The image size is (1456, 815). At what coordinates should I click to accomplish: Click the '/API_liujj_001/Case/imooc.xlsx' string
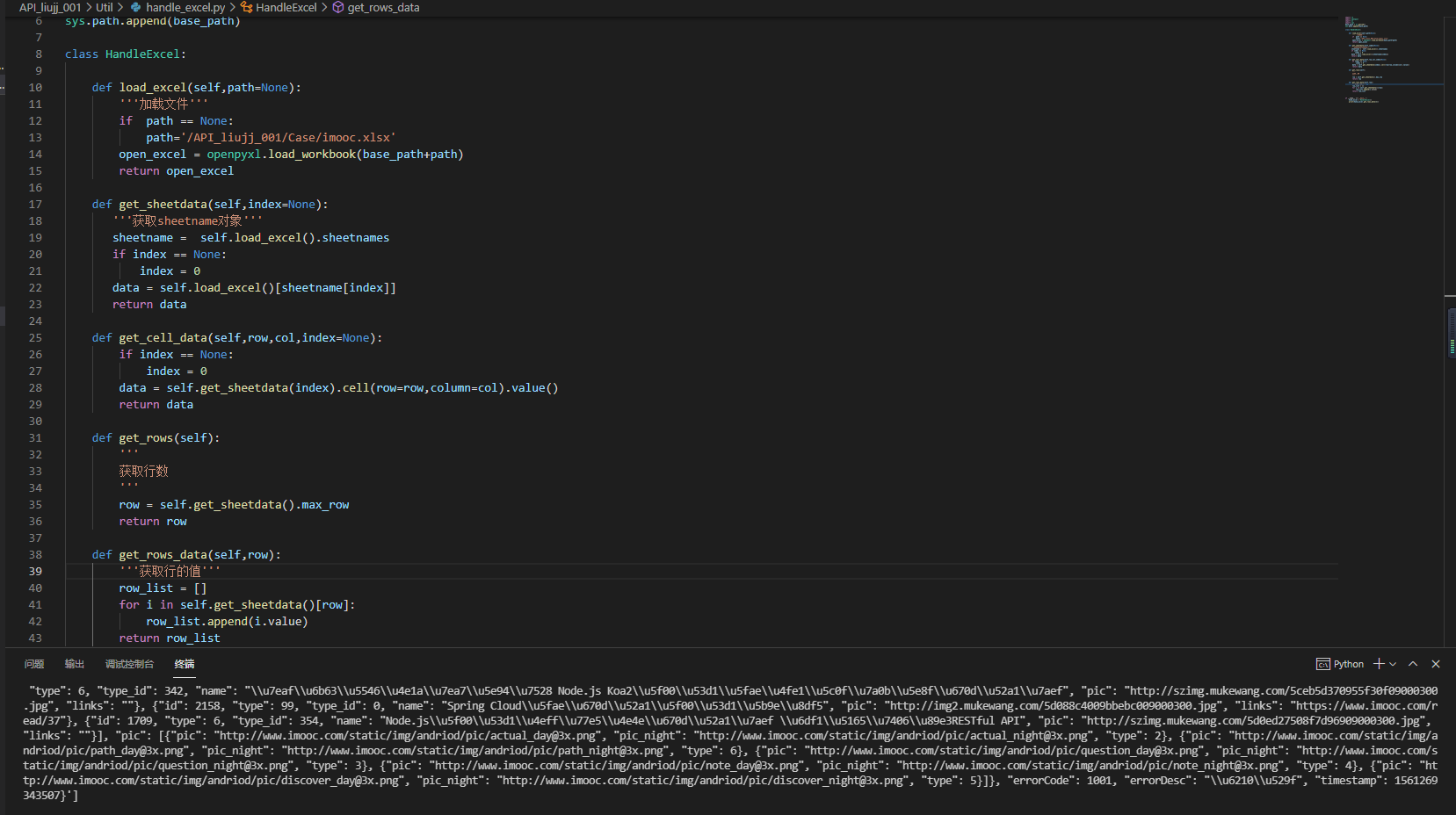tap(288, 137)
